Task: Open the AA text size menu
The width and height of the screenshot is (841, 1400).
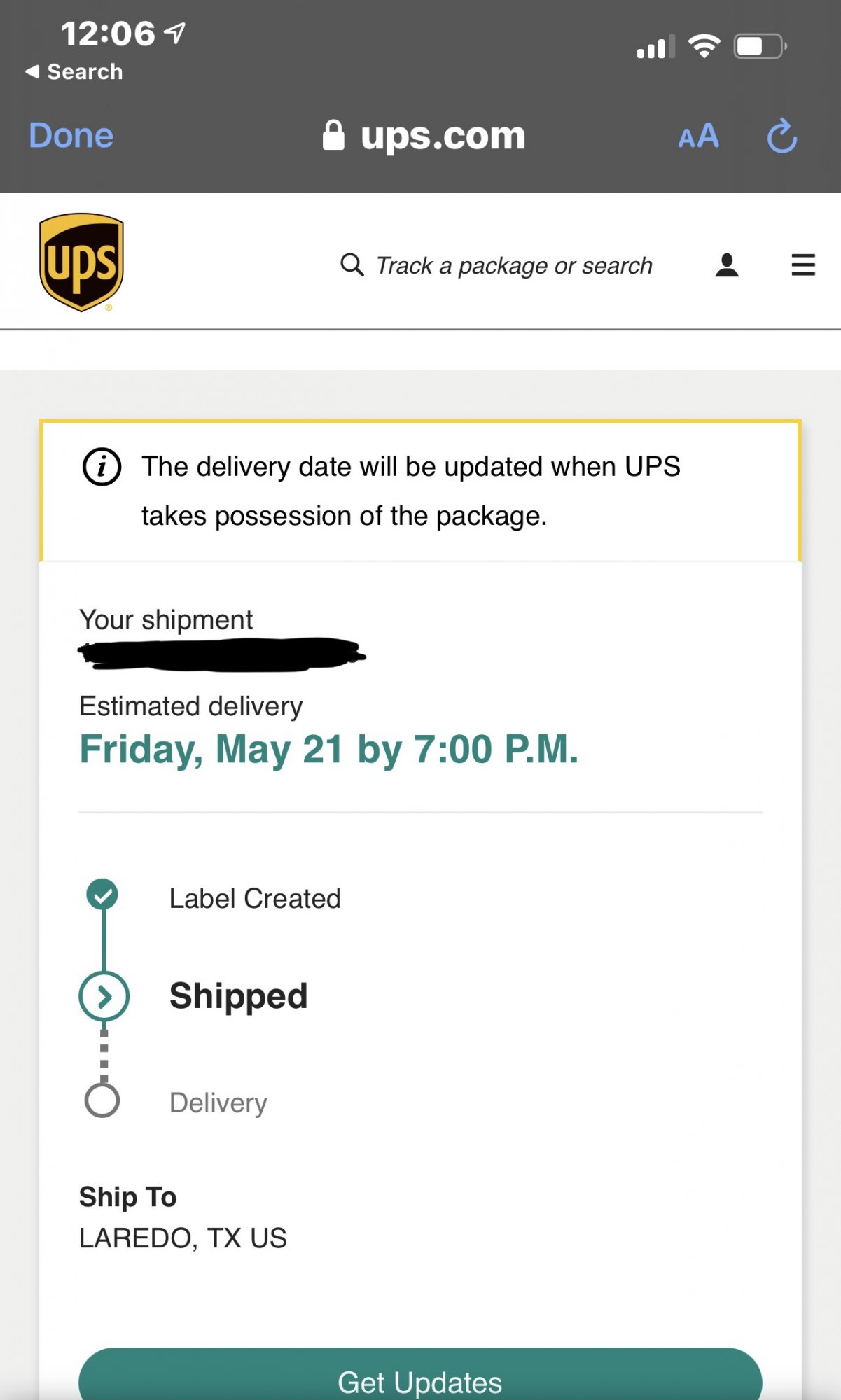Action: pyautogui.click(x=698, y=136)
